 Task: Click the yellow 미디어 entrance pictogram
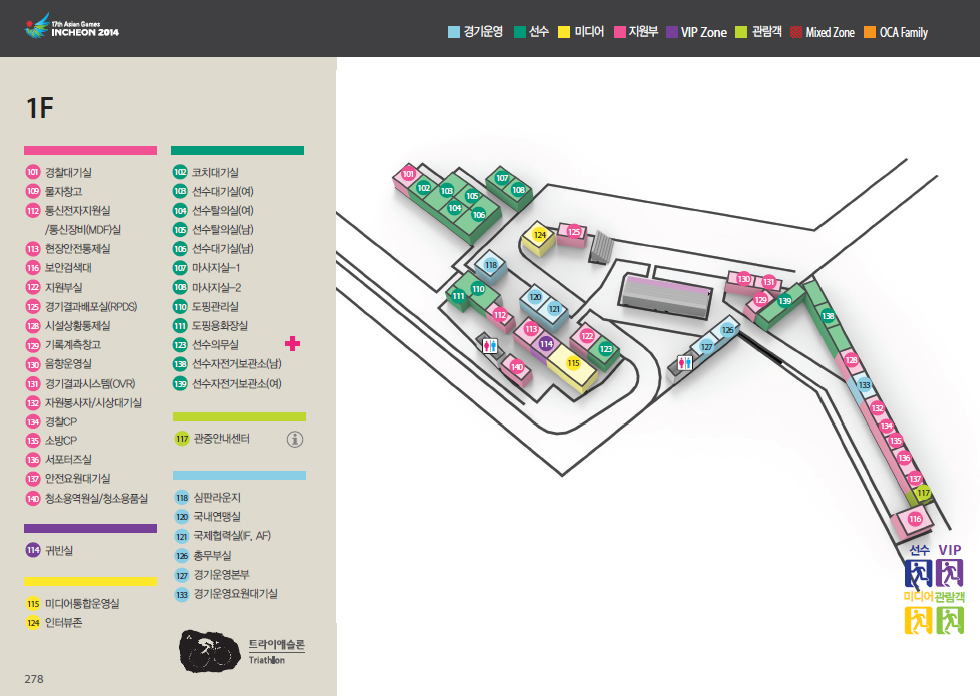(x=918, y=620)
